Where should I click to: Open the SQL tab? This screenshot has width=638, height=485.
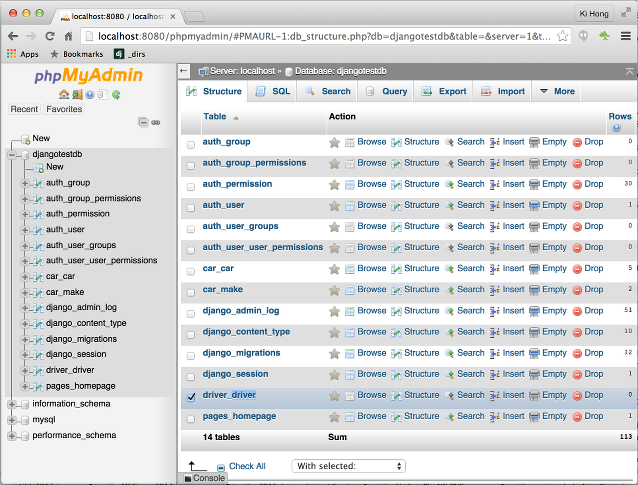click(x=272, y=92)
